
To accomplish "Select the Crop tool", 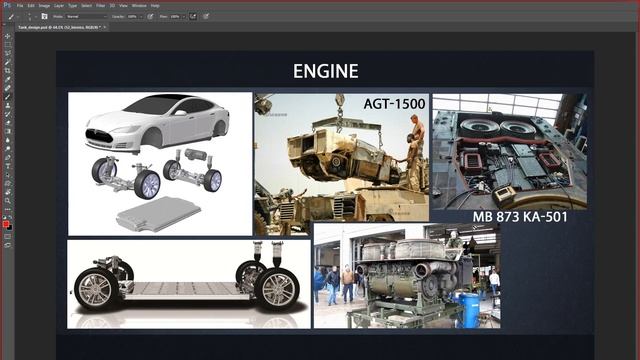I will [x=7, y=71].
